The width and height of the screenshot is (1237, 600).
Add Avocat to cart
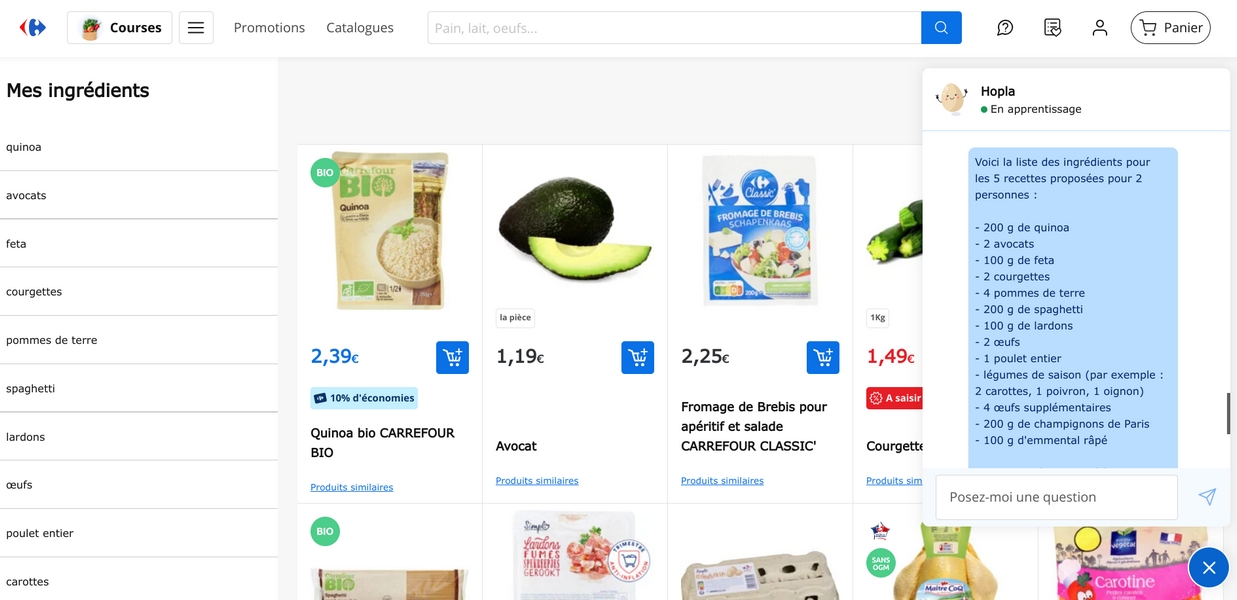coord(637,357)
